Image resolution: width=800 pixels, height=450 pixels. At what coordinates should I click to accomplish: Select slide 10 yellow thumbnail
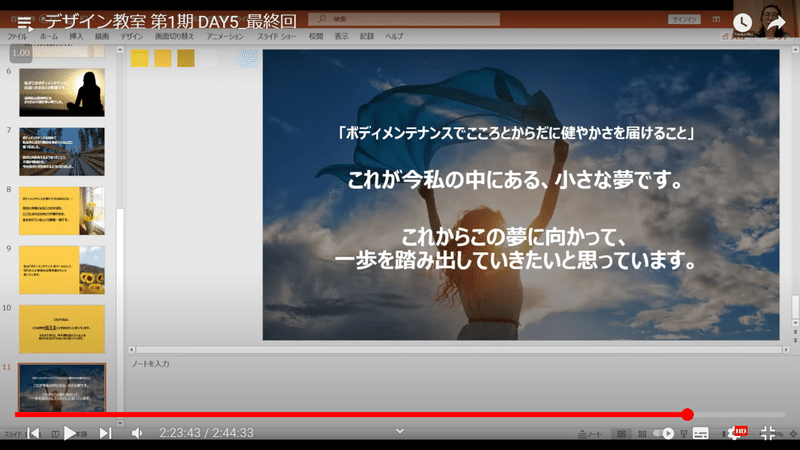point(62,329)
